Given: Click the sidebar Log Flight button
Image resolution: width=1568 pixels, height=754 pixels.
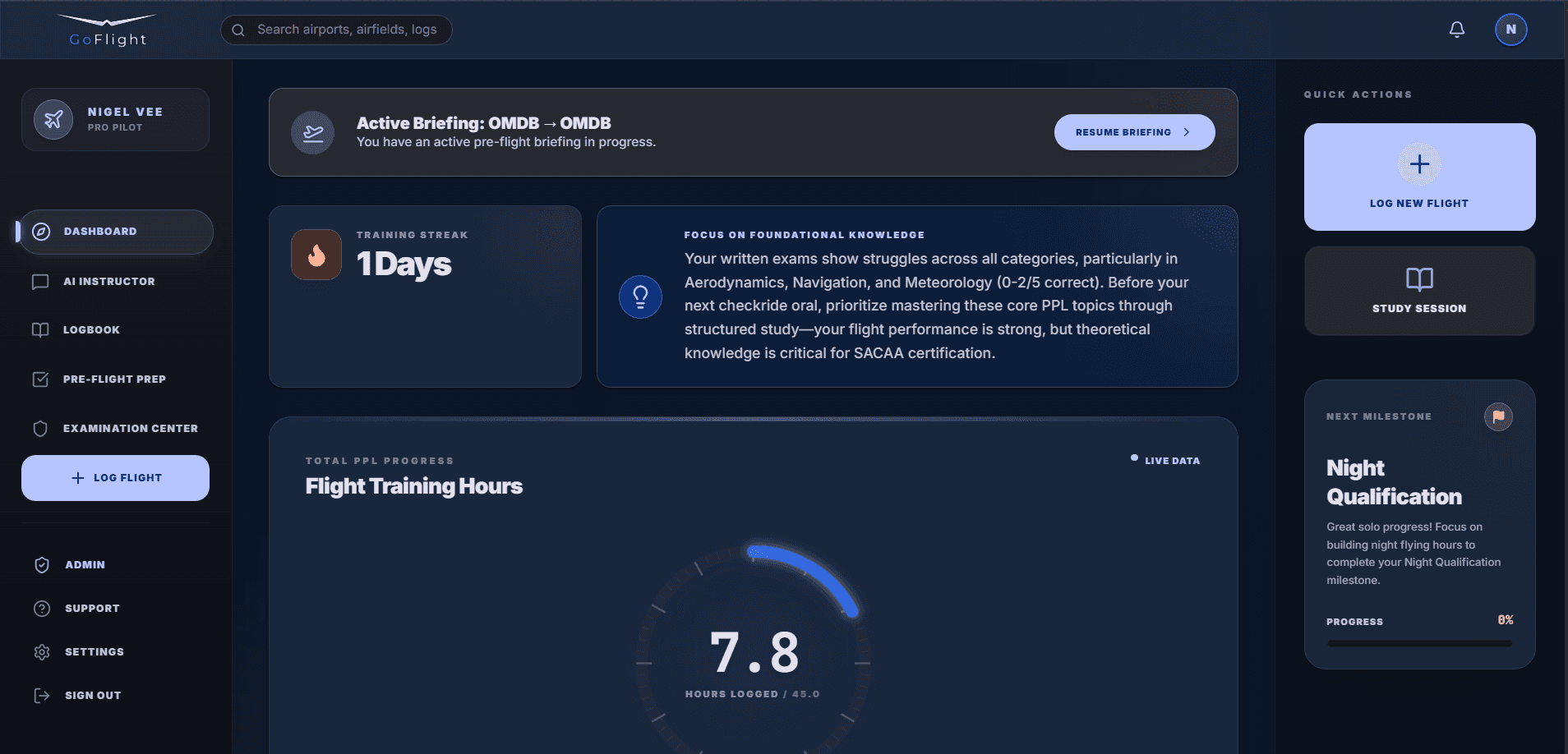Looking at the screenshot, I should [x=115, y=478].
